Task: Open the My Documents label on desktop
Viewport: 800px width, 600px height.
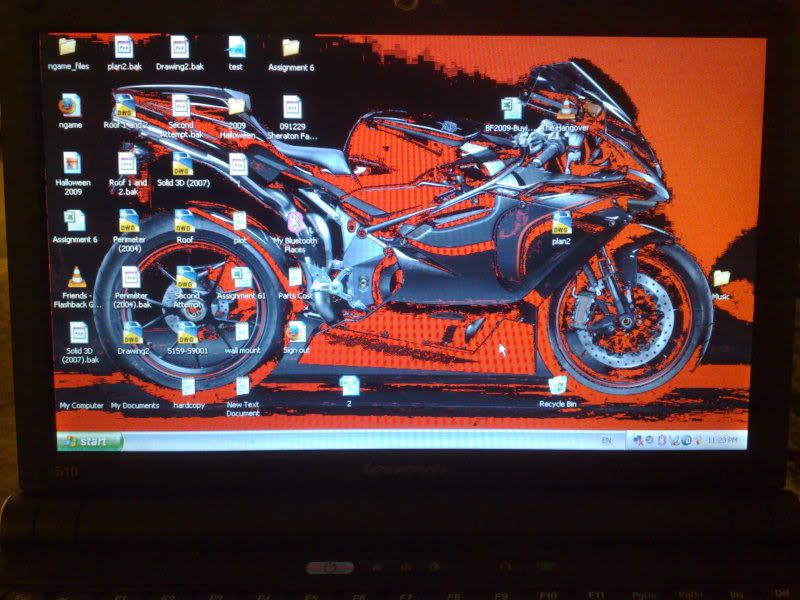Action: click(135, 406)
